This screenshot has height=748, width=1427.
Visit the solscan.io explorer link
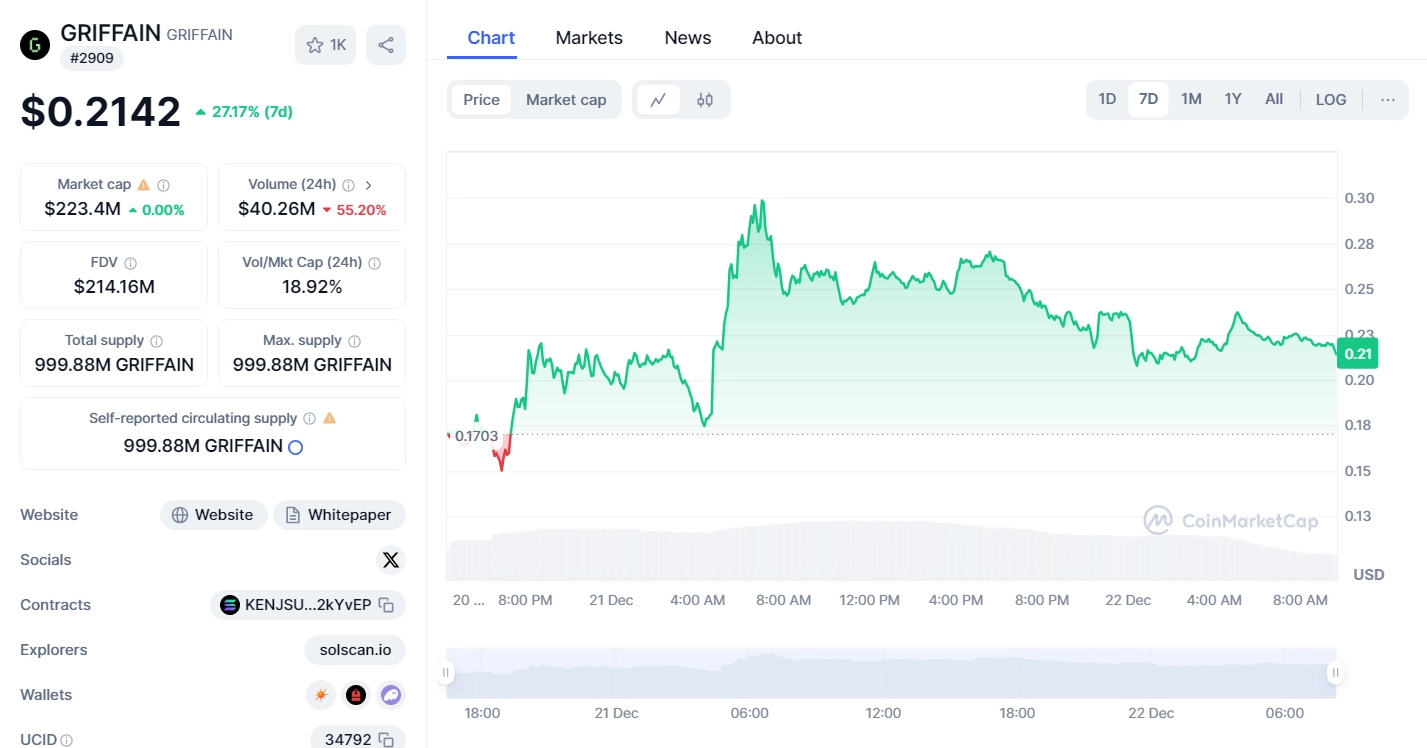[355, 649]
